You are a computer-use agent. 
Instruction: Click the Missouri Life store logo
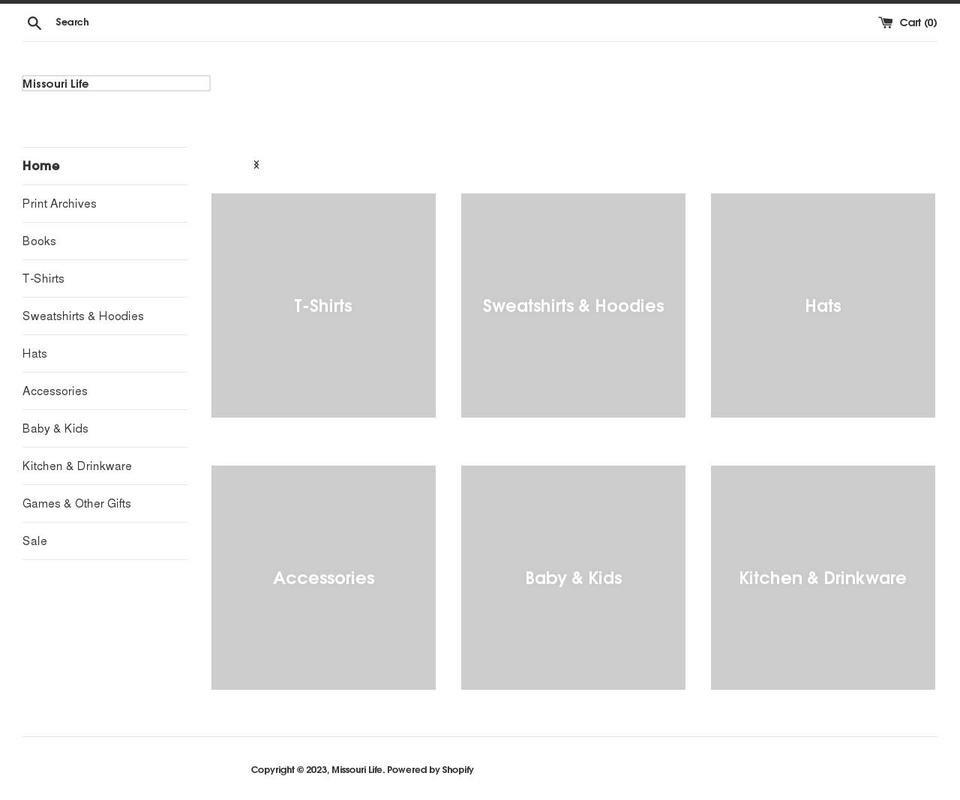coord(116,83)
